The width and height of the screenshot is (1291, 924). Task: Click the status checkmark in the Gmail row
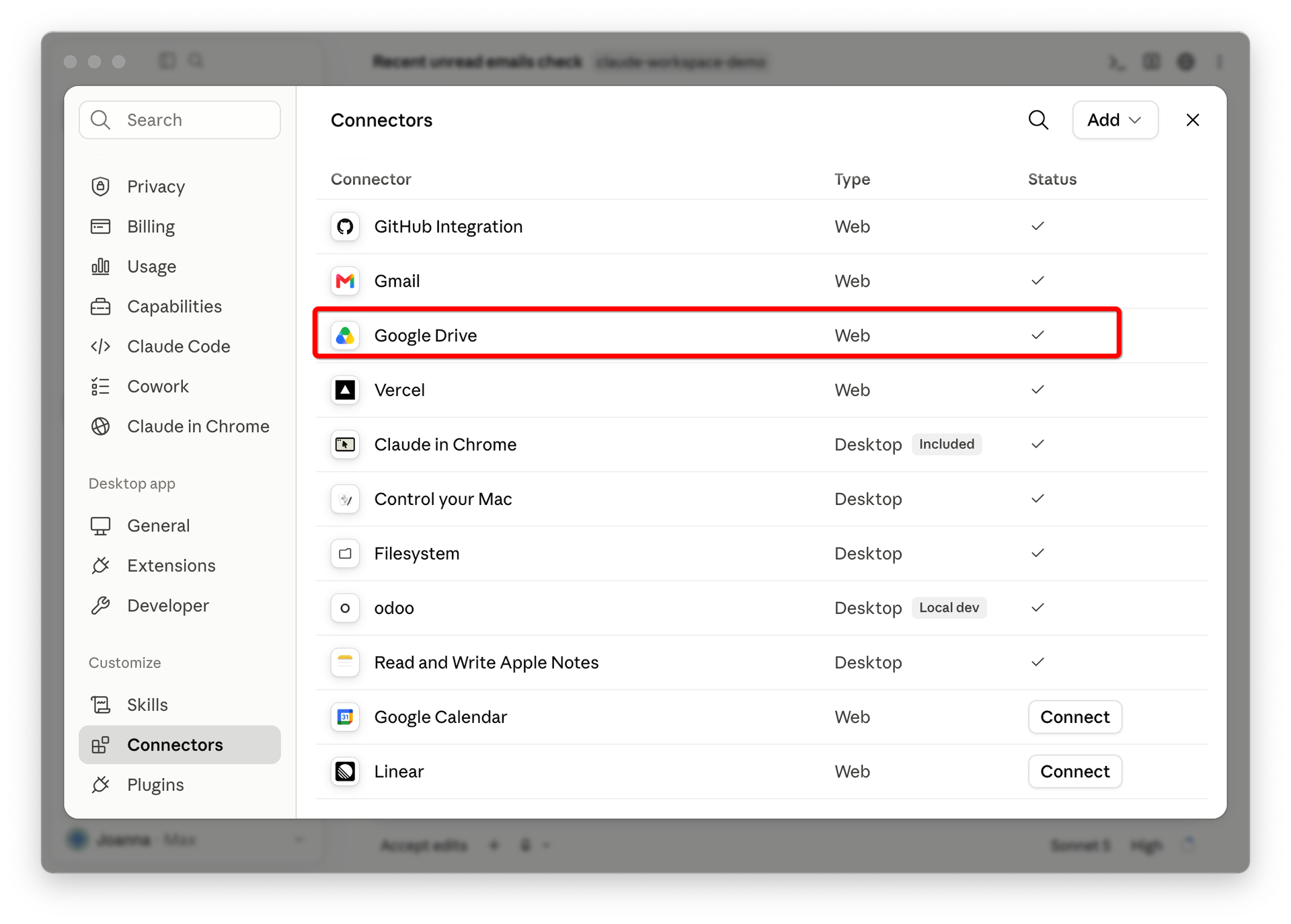tap(1038, 280)
